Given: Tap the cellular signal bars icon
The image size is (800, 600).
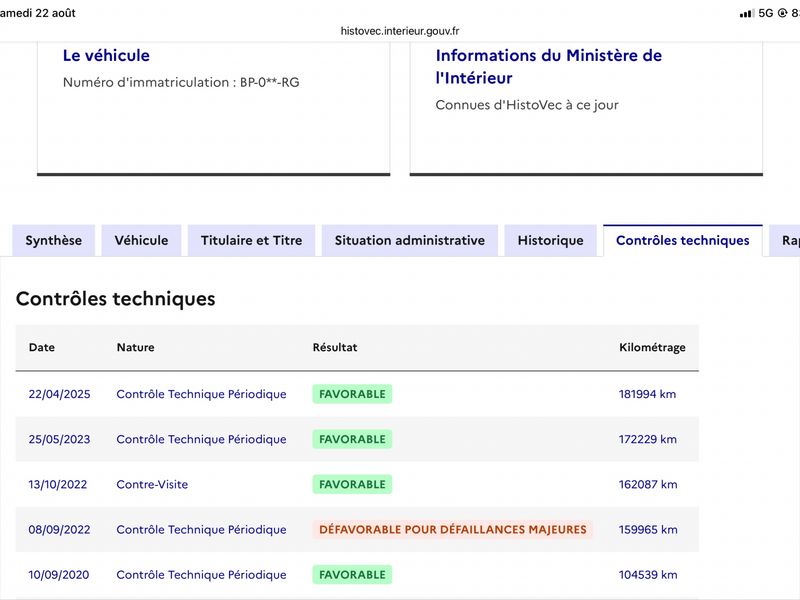Looking at the screenshot, I should pyautogui.click(x=747, y=13).
